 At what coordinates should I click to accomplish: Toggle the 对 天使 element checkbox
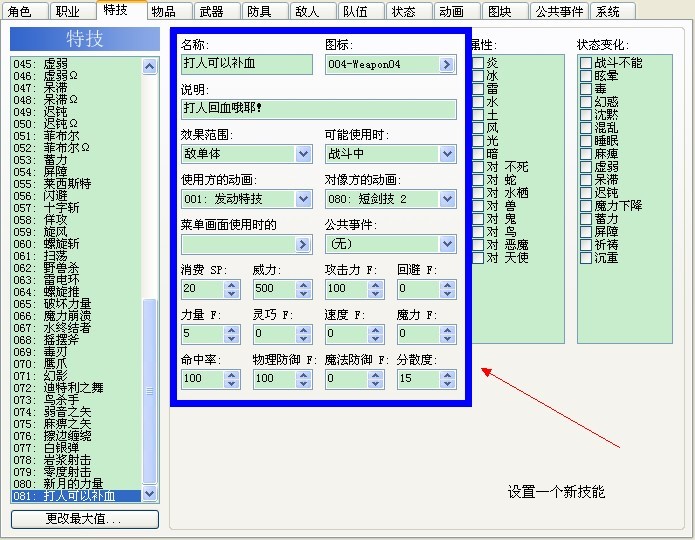(478, 258)
